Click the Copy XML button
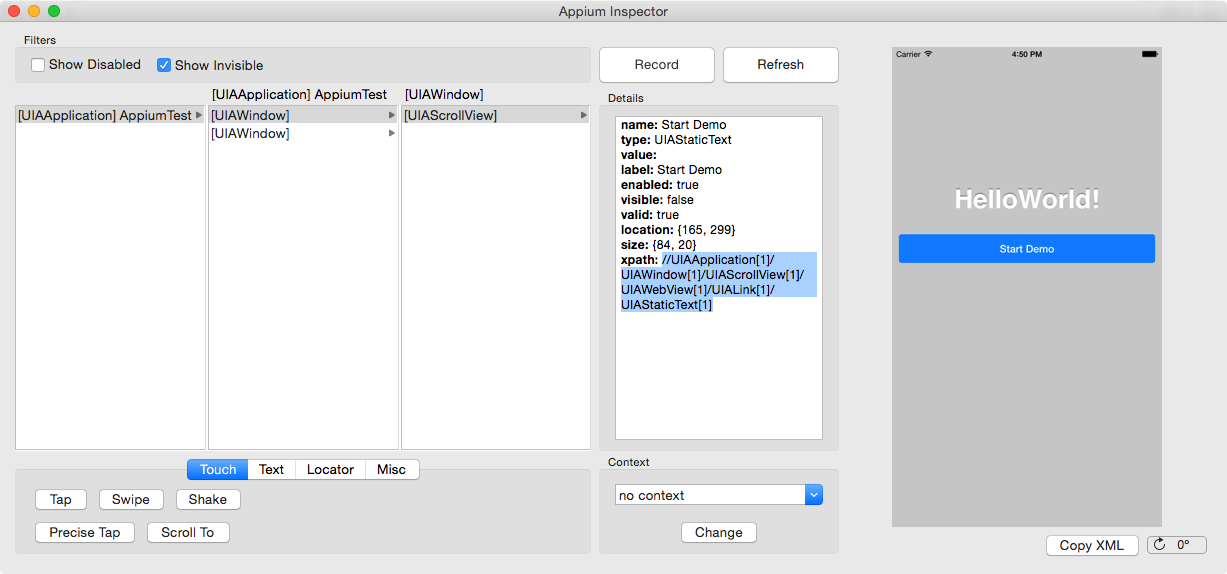1227x574 pixels. point(1091,545)
